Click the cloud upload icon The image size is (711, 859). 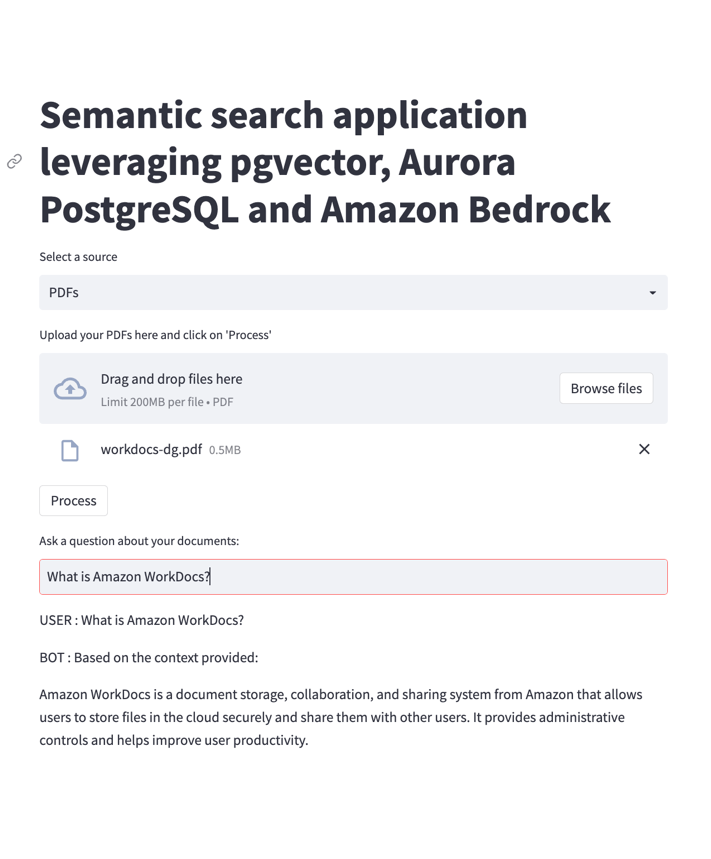[70, 389]
